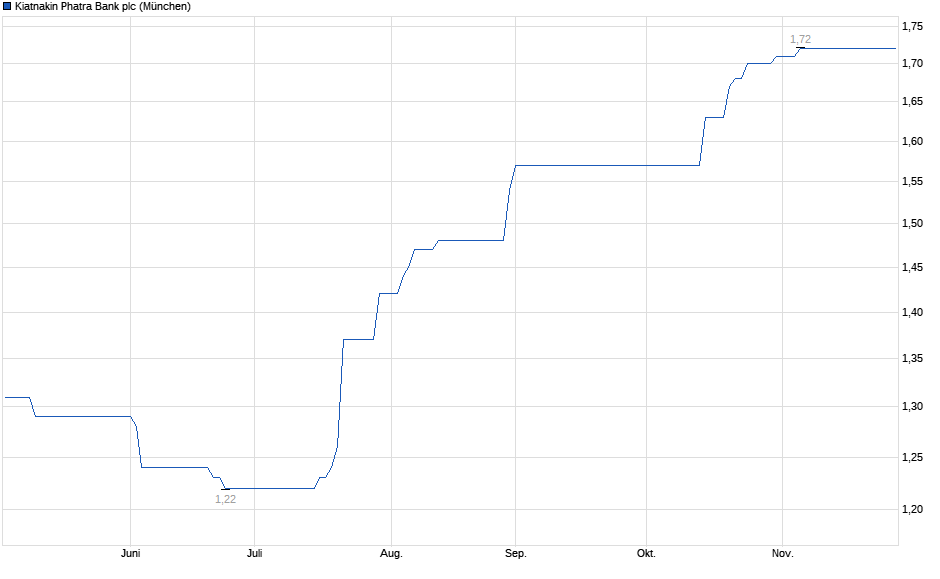Click the Okt. axis label
This screenshot has height=579, width=940.
tap(646, 552)
